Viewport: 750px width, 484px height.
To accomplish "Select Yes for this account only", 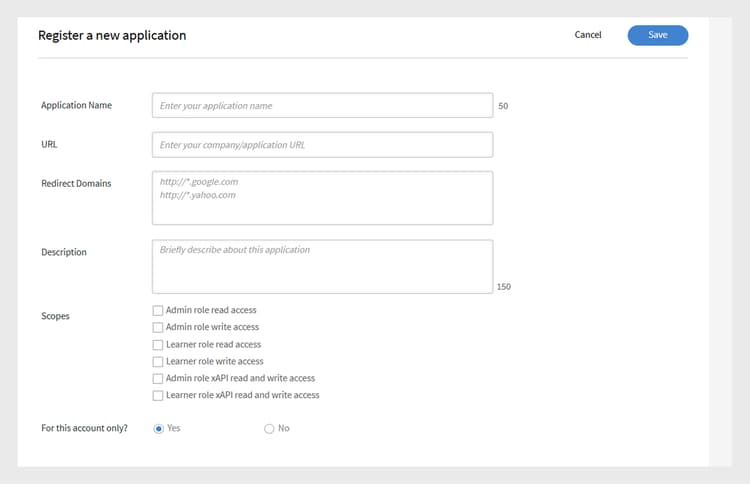I will point(158,428).
